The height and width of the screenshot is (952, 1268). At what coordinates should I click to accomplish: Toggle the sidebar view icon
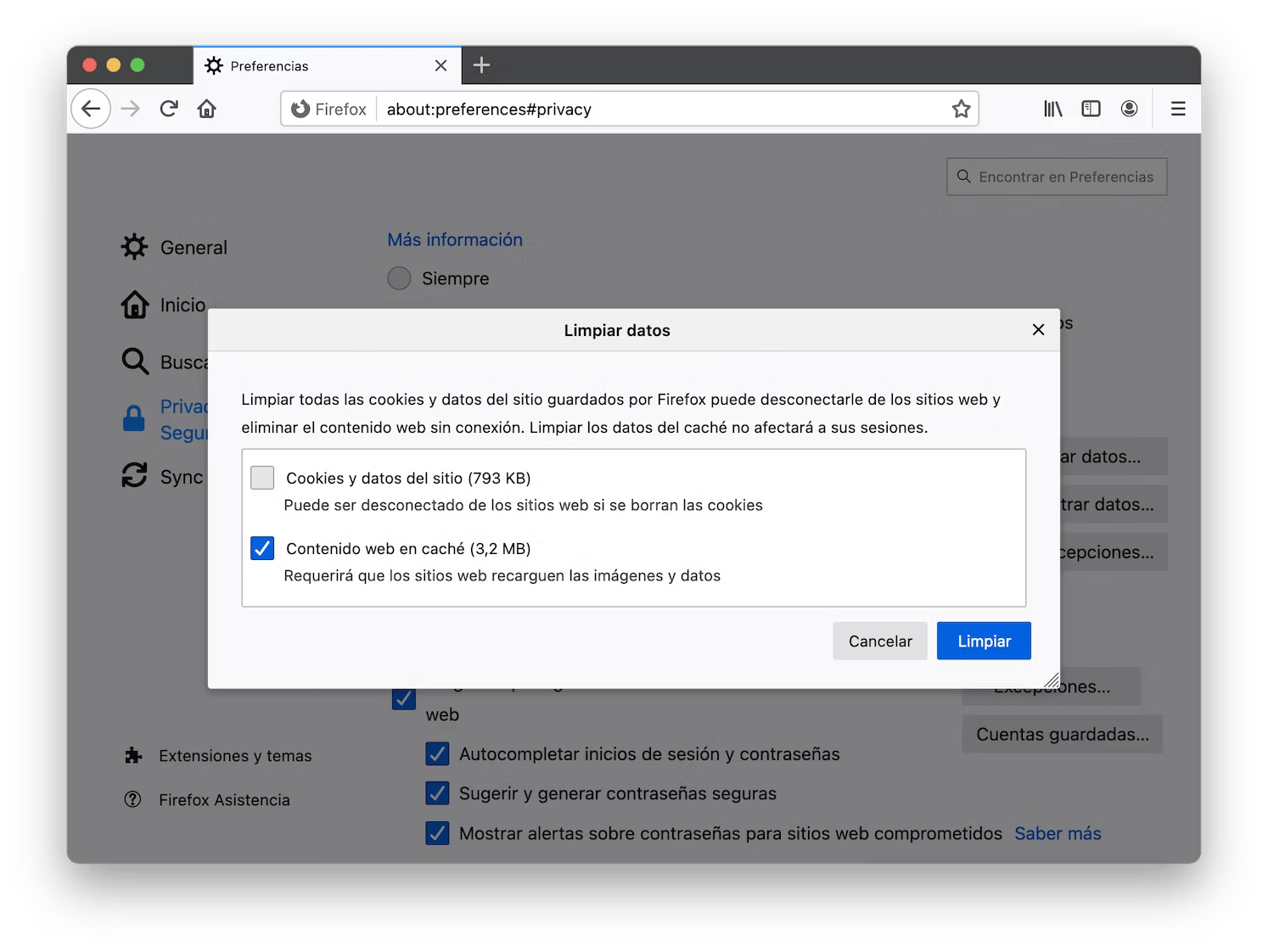click(1091, 109)
